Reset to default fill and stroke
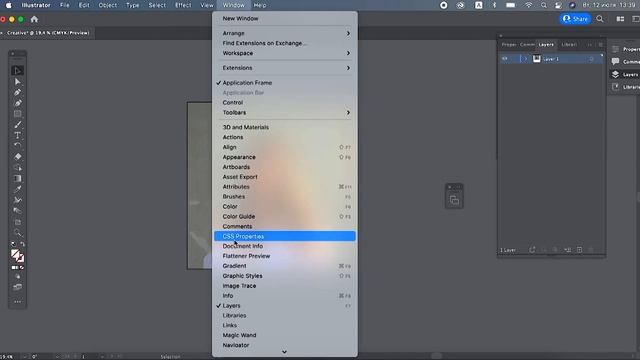Image resolution: width=640 pixels, height=360 pixels. 13,244
